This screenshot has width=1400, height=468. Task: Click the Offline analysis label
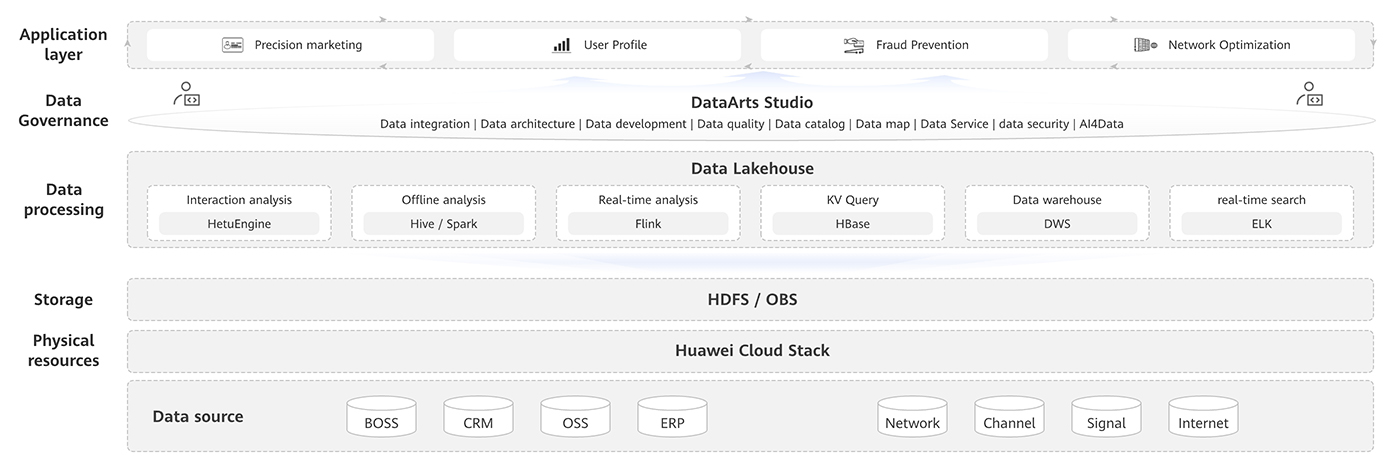point(444,200)
